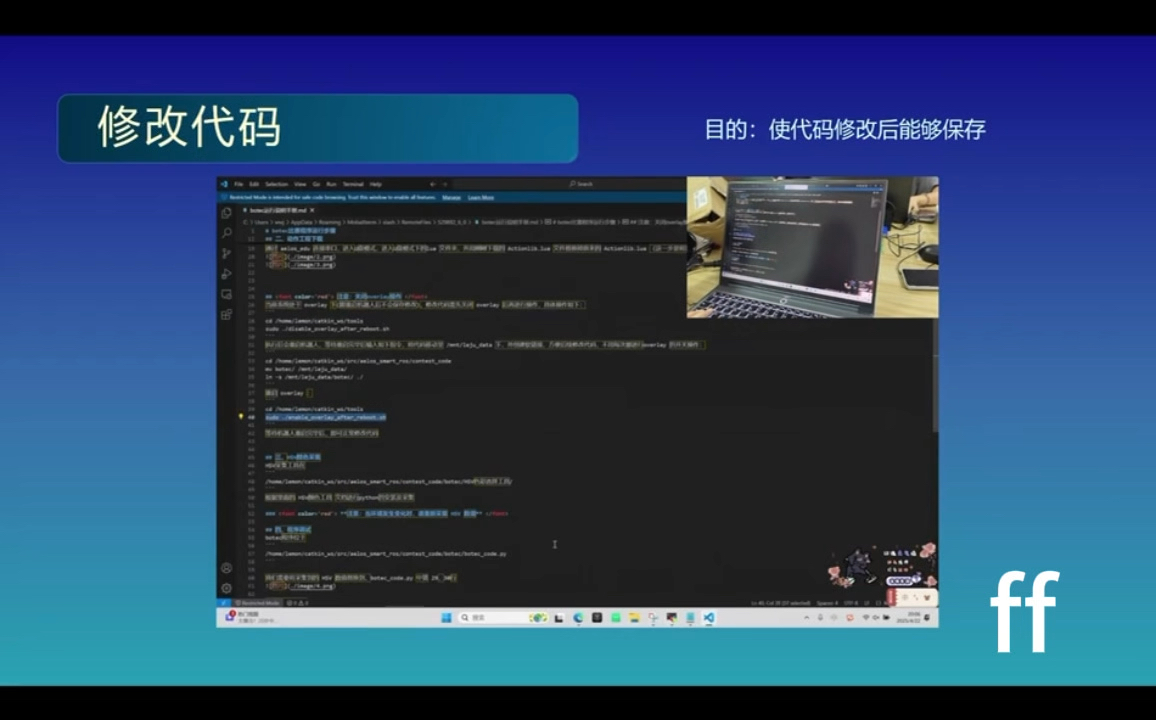Click the webcam photo of the laptop
The image size is (1156, 720).
[x=812, y=247]
